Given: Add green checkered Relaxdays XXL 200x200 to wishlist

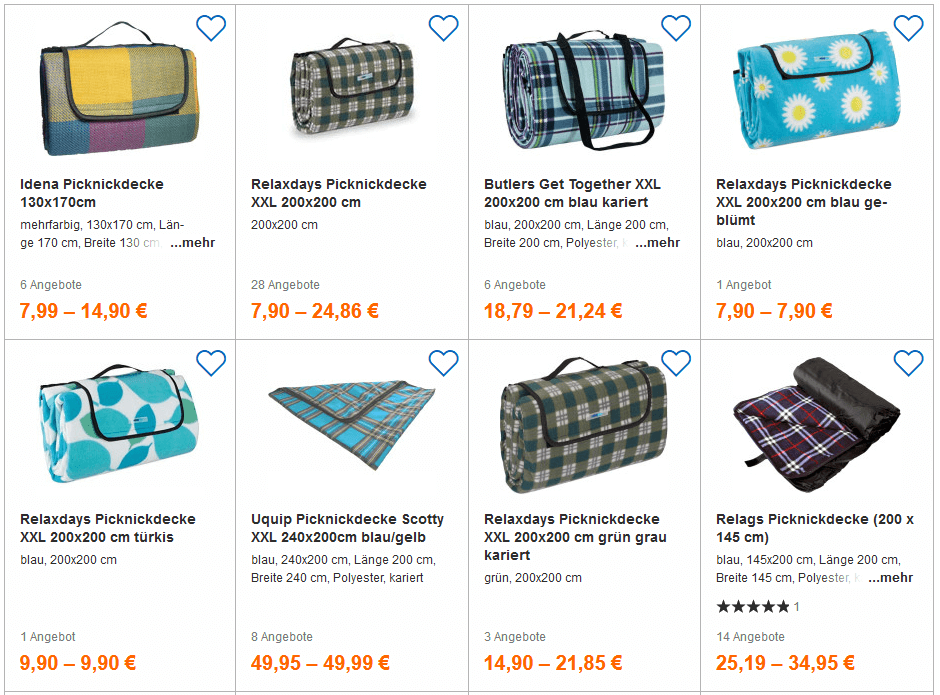Looking at the screenshot, I should click(443, 28).
